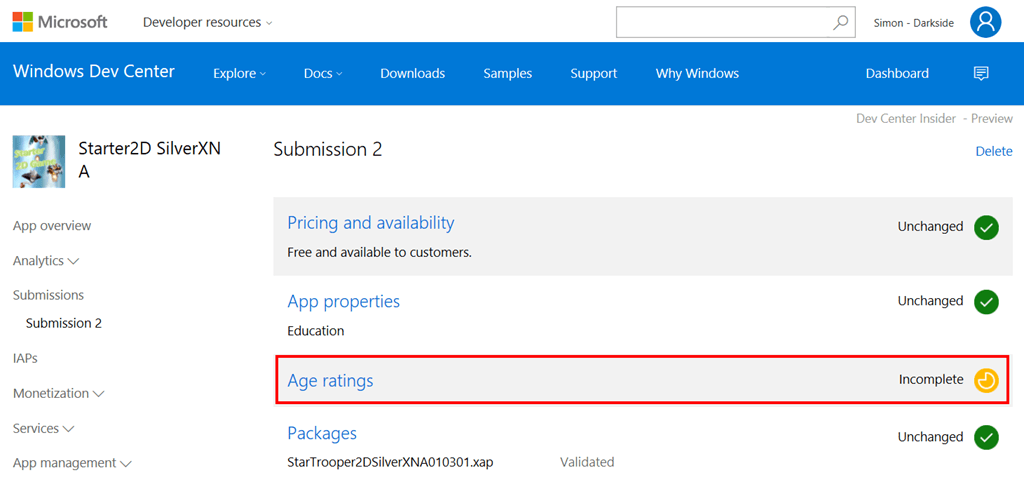Open the Downloads menu item
The width and height of the screenshot is (1024, 482).
point(412,73)
